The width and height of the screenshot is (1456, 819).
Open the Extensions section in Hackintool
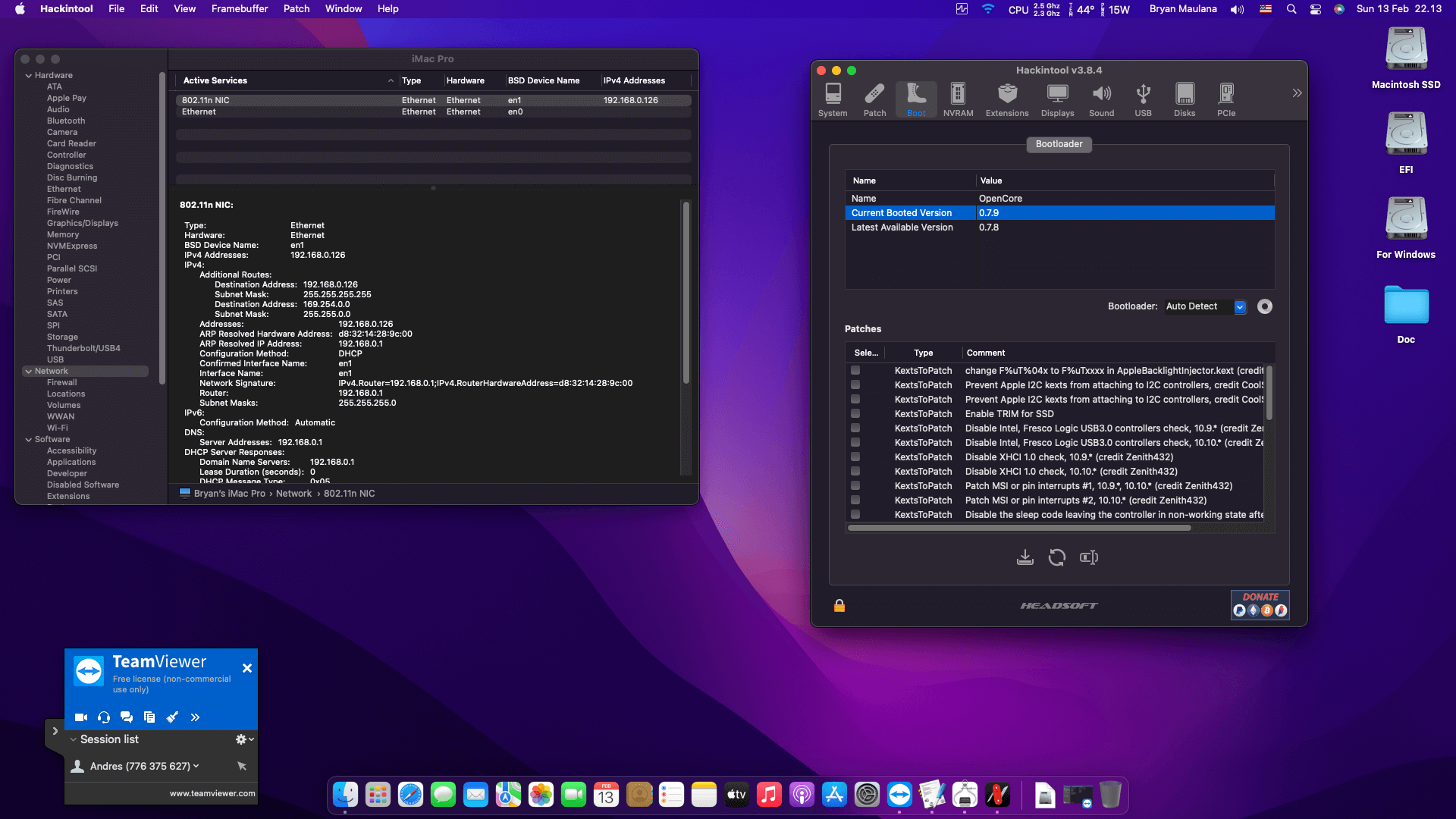(1007, 99)
